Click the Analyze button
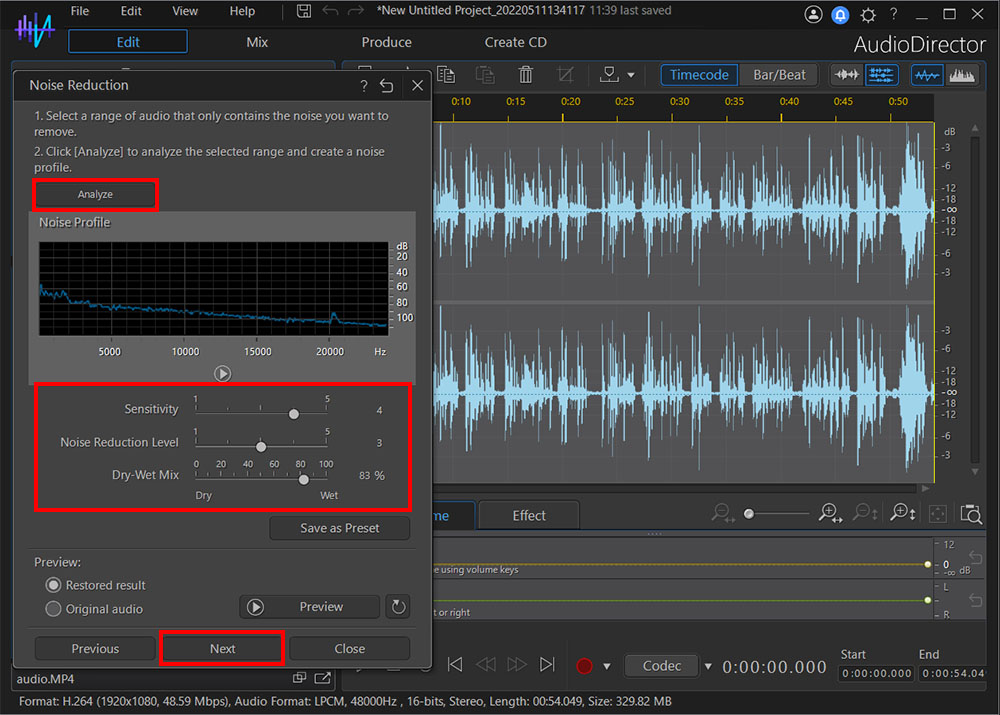Image resolution: width=1000 pixels, height=715 pixels. [x=95, y=193]
